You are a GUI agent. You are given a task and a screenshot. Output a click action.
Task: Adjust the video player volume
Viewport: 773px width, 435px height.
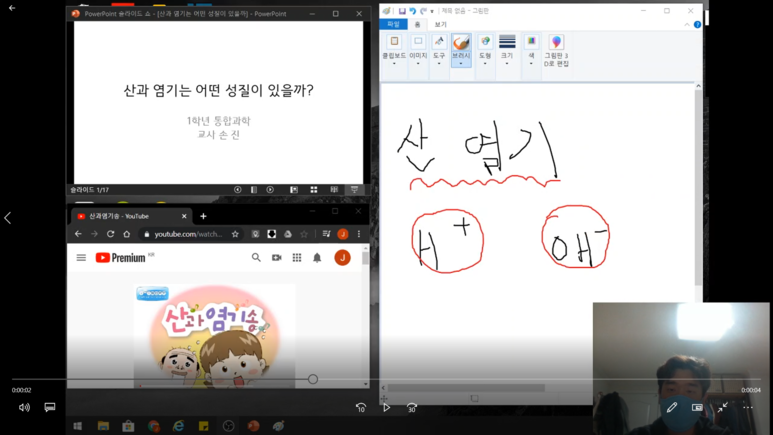24,407
